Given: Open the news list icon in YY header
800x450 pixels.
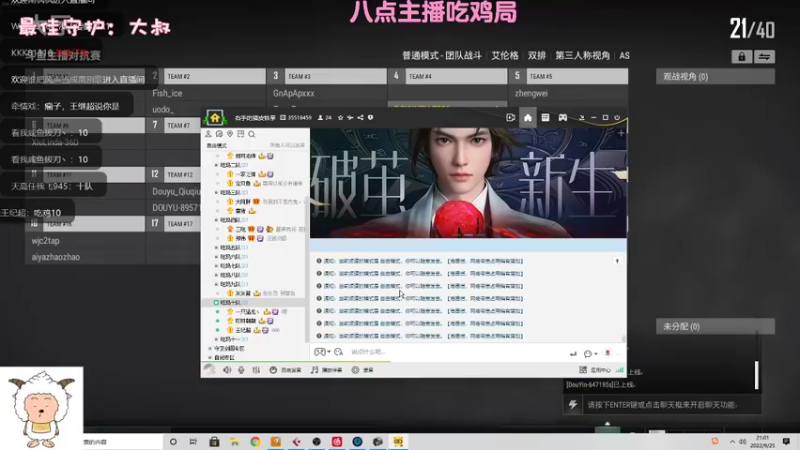Looking at the screenshot, I should pos(545,117).
